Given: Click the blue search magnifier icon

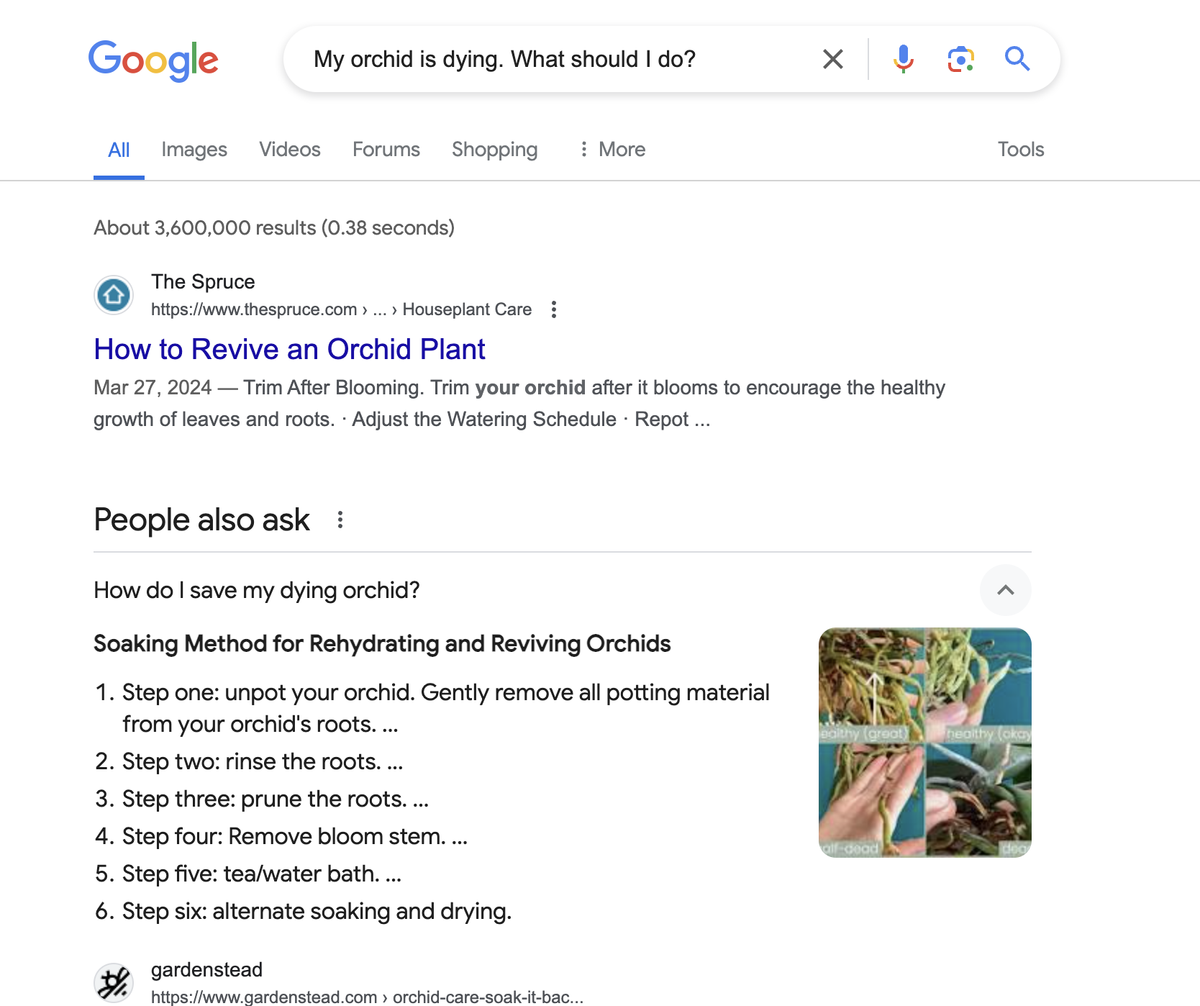Looking at the screenshot, I should coord(1017,59).
